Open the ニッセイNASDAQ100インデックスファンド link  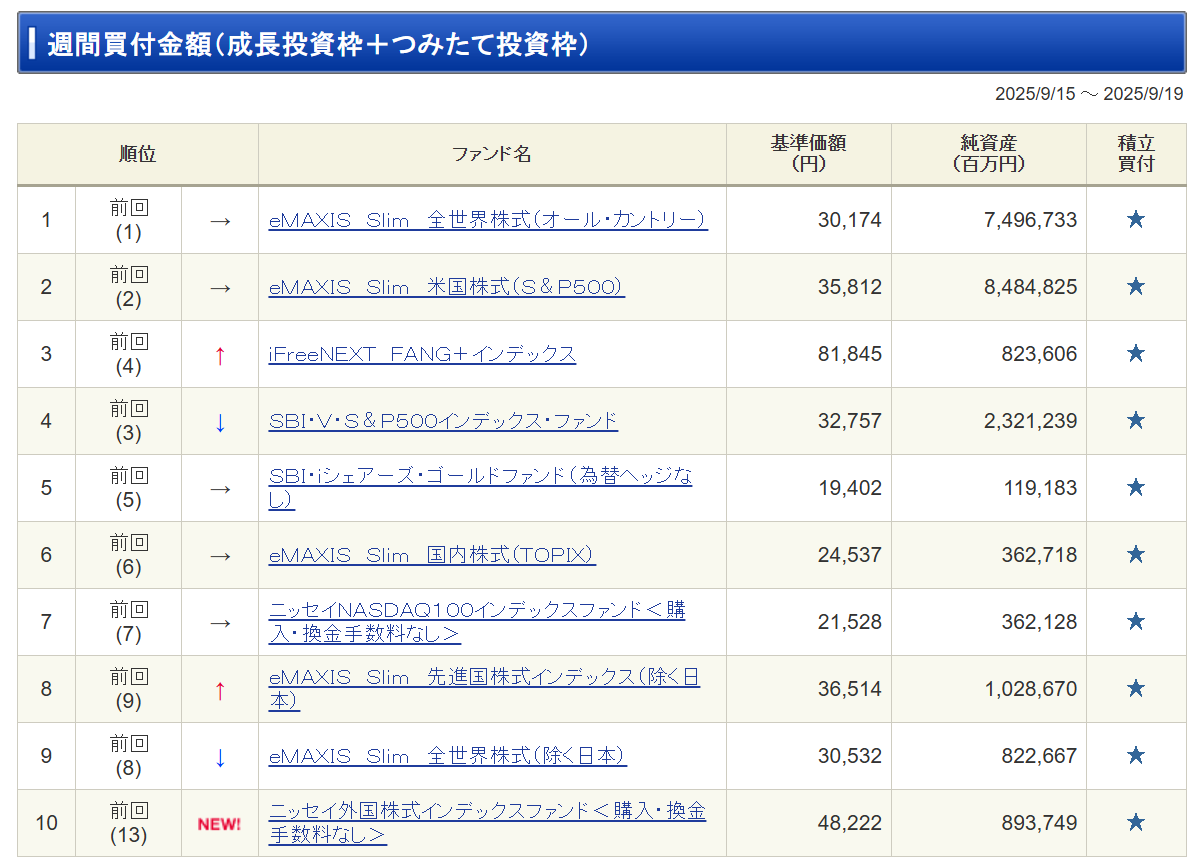point(478,610)
